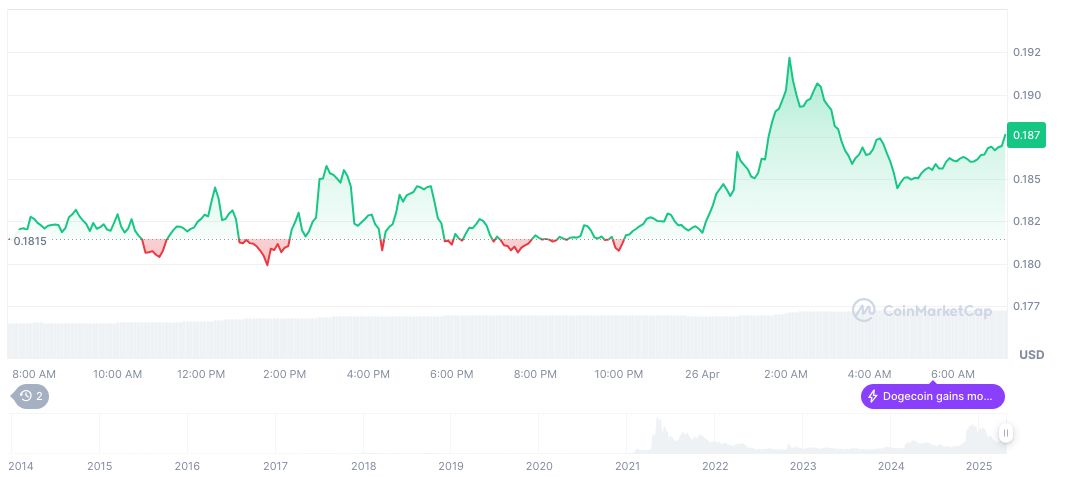Select 2015 on the range navigator

click(99, 466)
